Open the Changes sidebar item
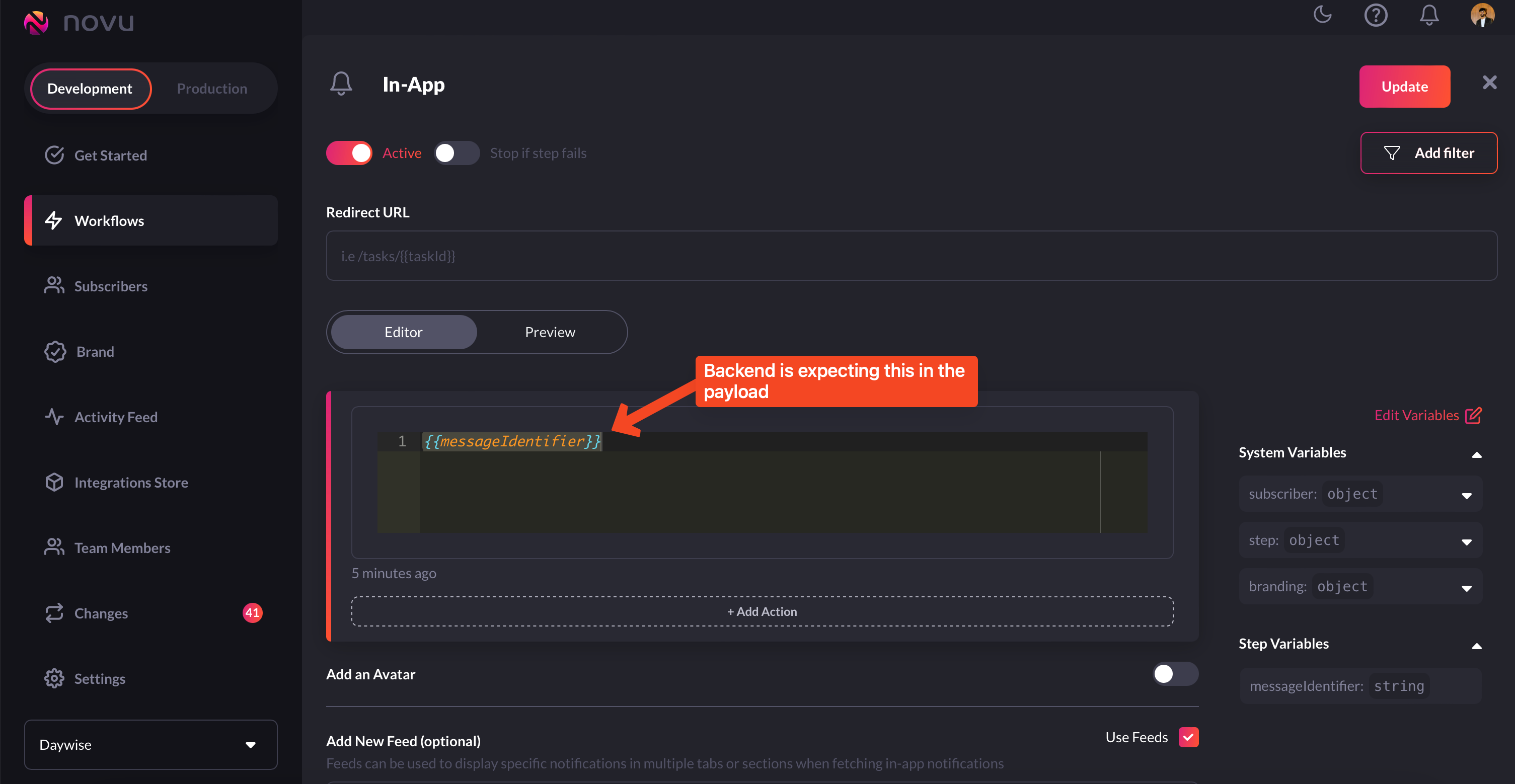Viewport: 1515px width, 784px height. point(101,613)
